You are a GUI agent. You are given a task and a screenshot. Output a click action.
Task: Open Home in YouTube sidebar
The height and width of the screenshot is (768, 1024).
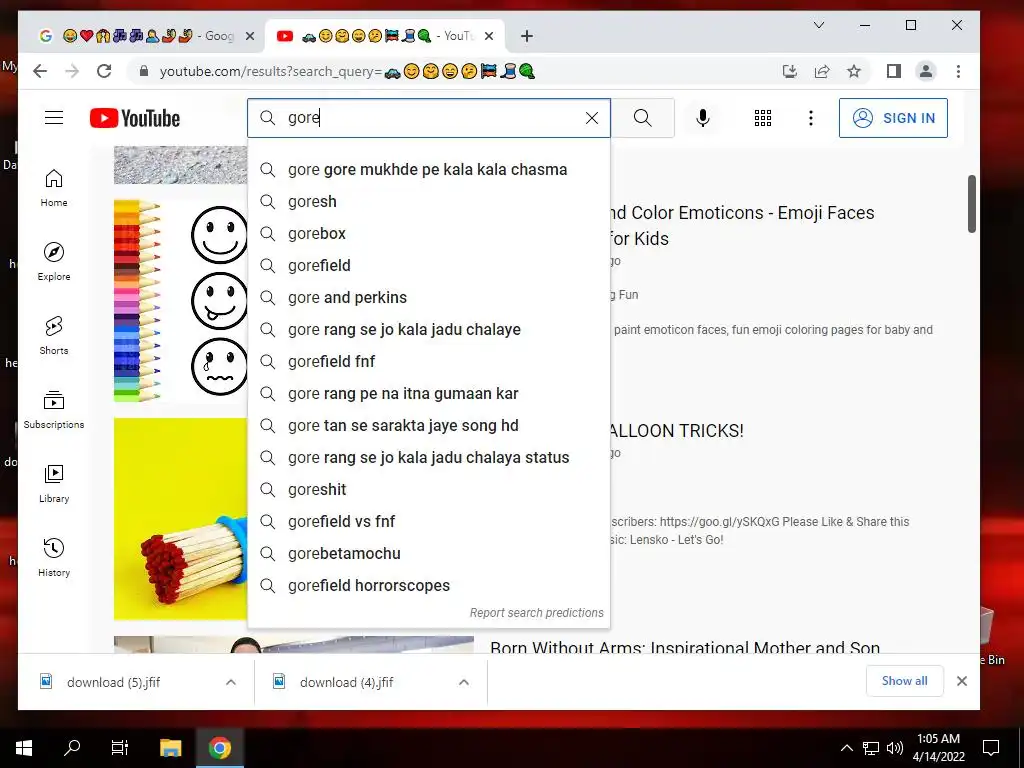(x=54, y=188)
